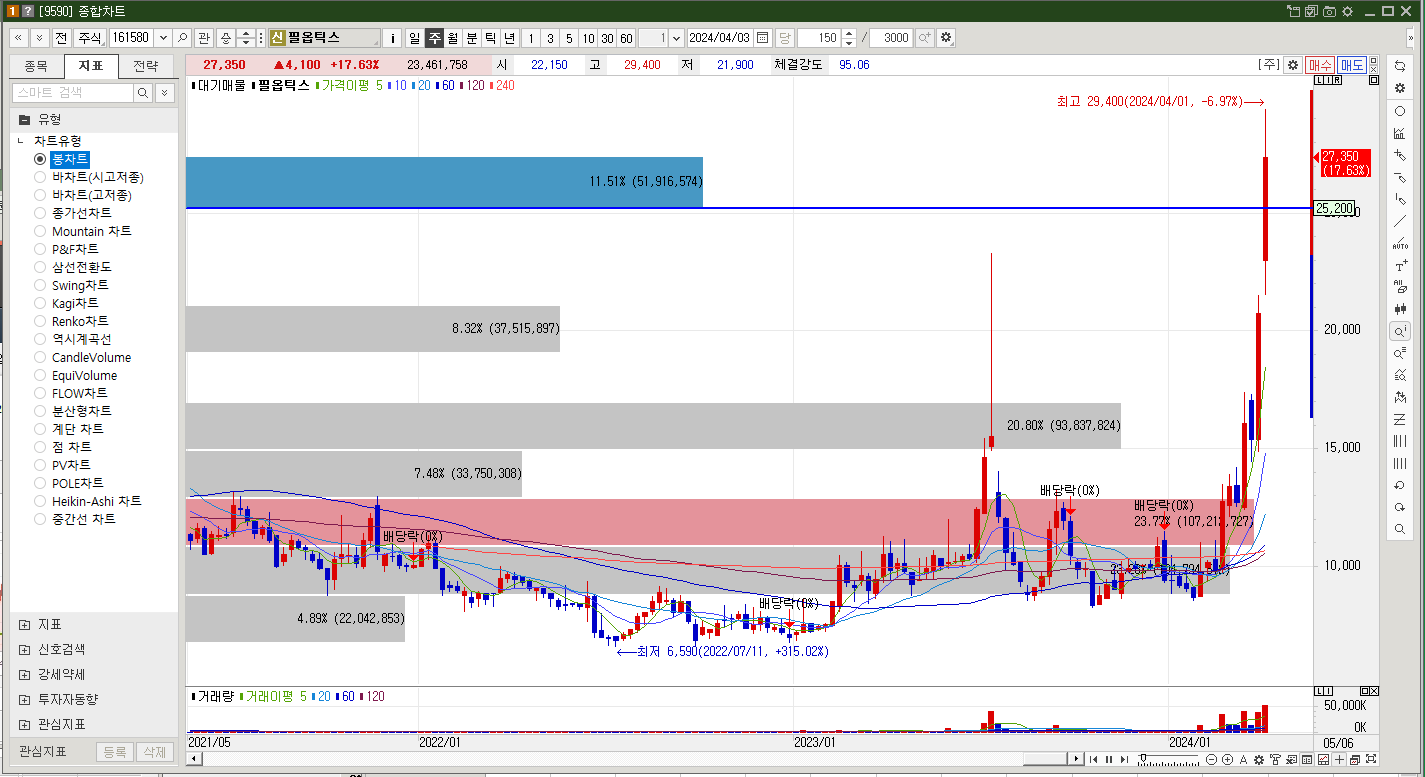This screenshot has height=777, width=1425.
Task: Zoom out chart with minus circle
Action: coord(1212,760)
